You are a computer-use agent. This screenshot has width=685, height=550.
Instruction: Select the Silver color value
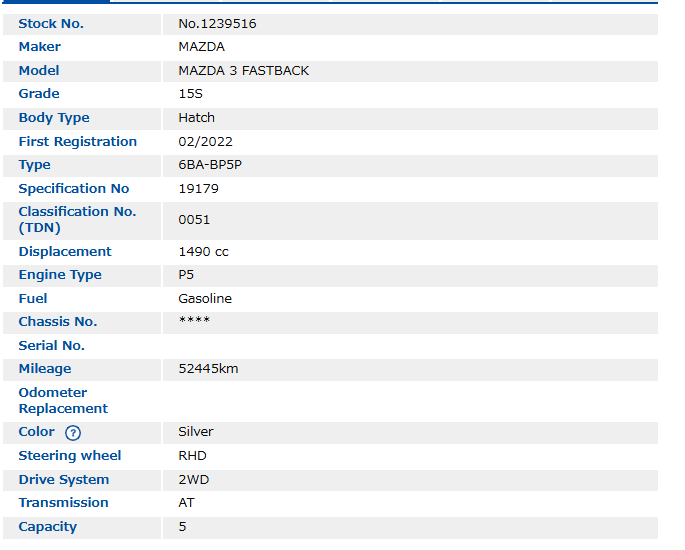(x=196, y=432)
